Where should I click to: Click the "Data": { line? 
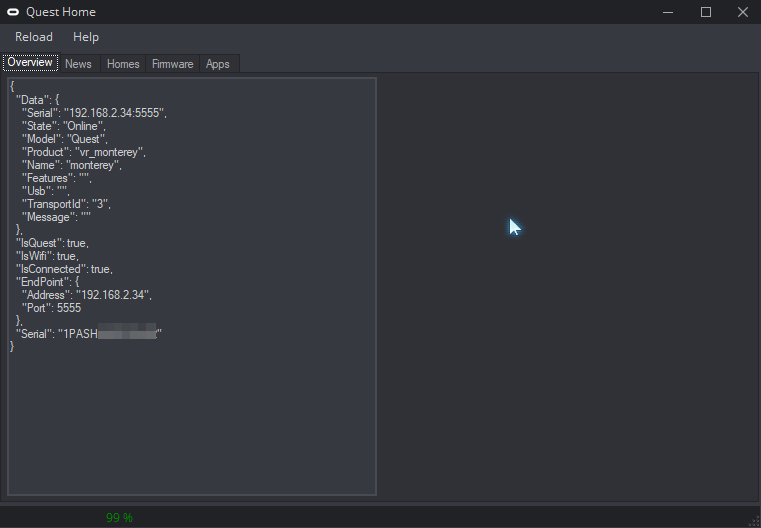(x=37, y=100)
